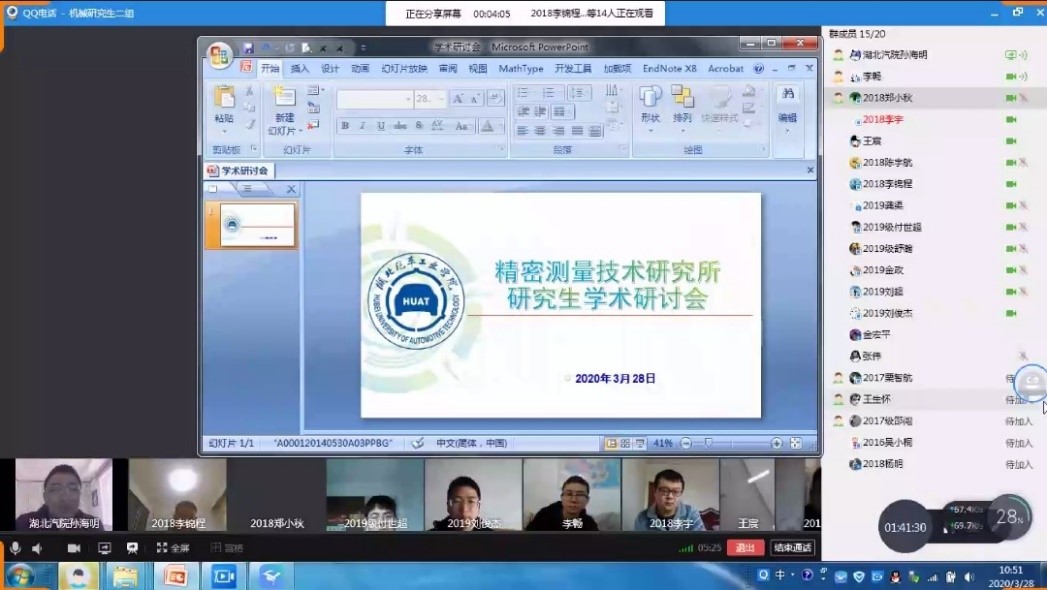
Task: Open the Insert (插入) ribbon tab
Action: (x=300, y=69)
